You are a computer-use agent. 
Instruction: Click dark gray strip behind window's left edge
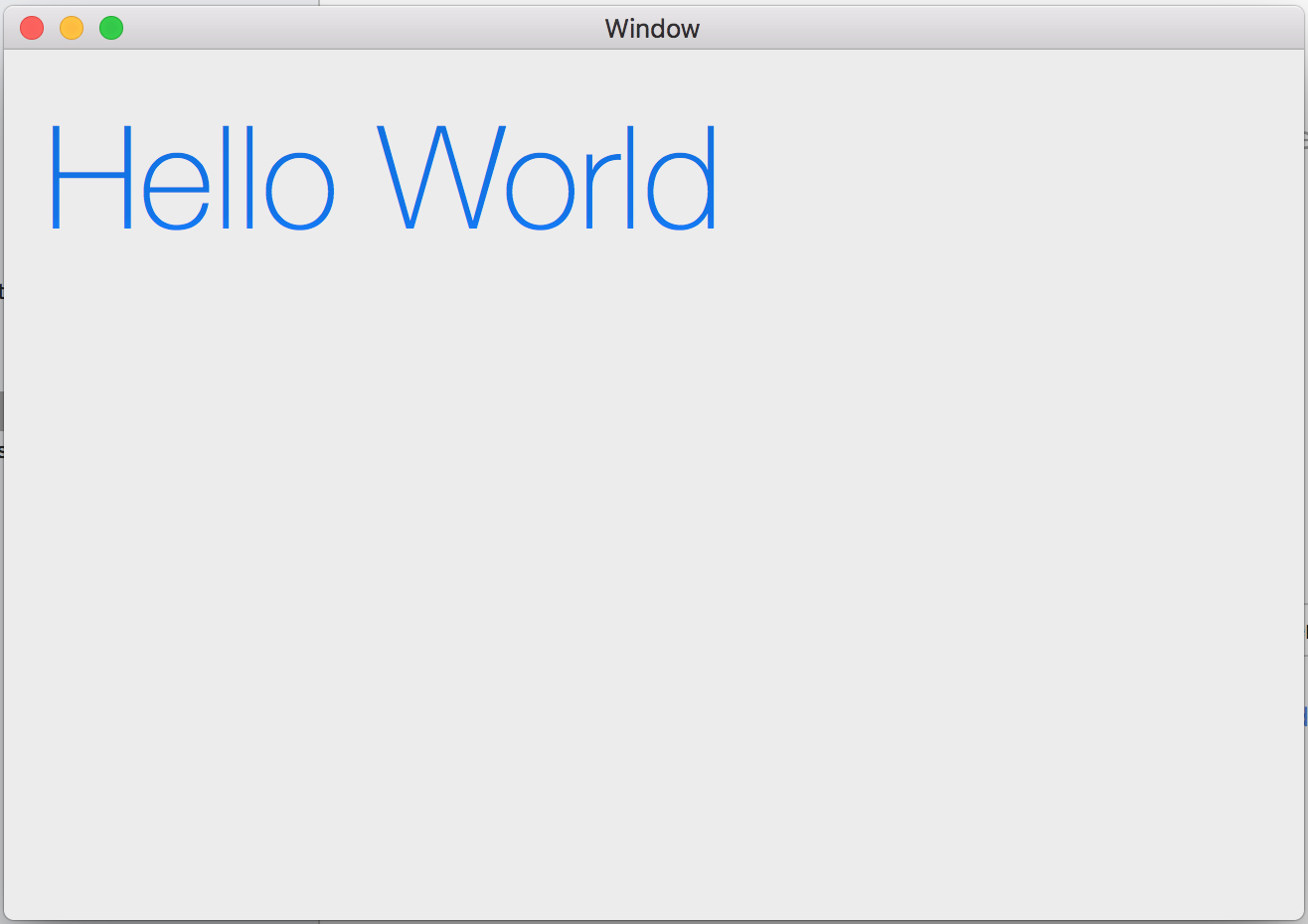(x=1, y=411)
